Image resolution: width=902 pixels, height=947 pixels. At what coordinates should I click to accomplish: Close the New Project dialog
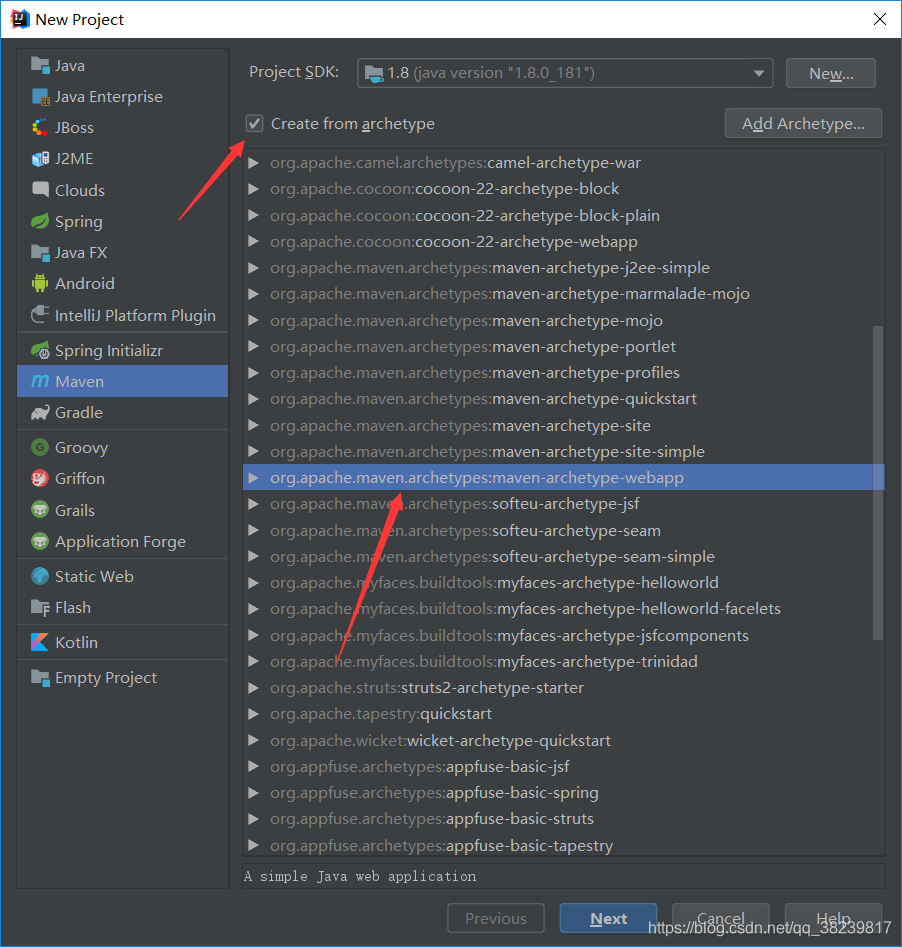coord(880,19)
